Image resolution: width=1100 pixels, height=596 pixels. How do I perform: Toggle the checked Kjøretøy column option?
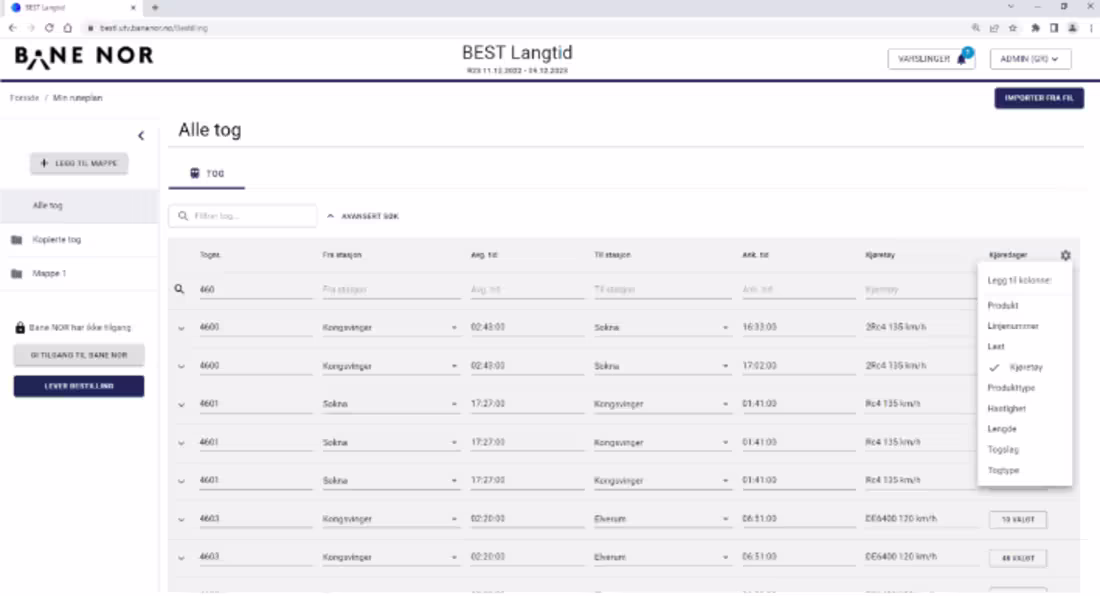pos(1025,367)
